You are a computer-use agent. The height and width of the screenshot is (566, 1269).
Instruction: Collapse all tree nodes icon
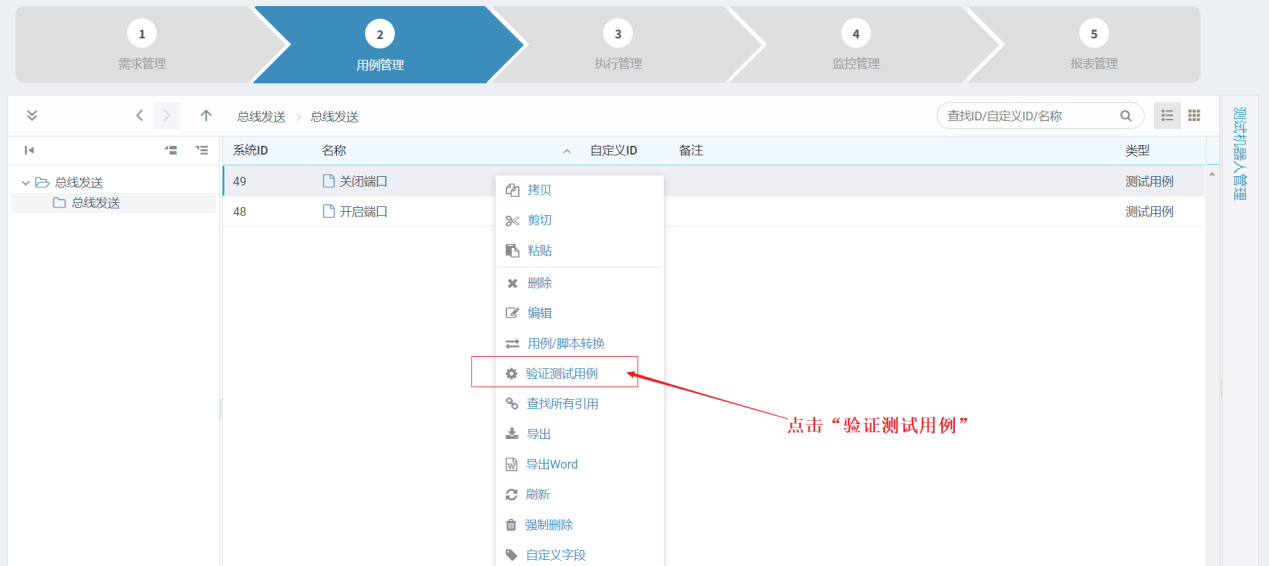(x=171, y=150)
